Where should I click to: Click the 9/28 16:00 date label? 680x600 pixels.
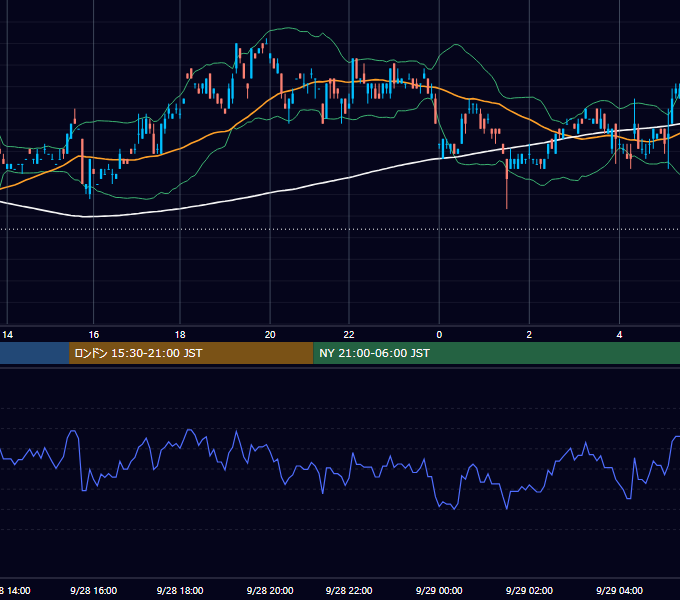[94, 590]
